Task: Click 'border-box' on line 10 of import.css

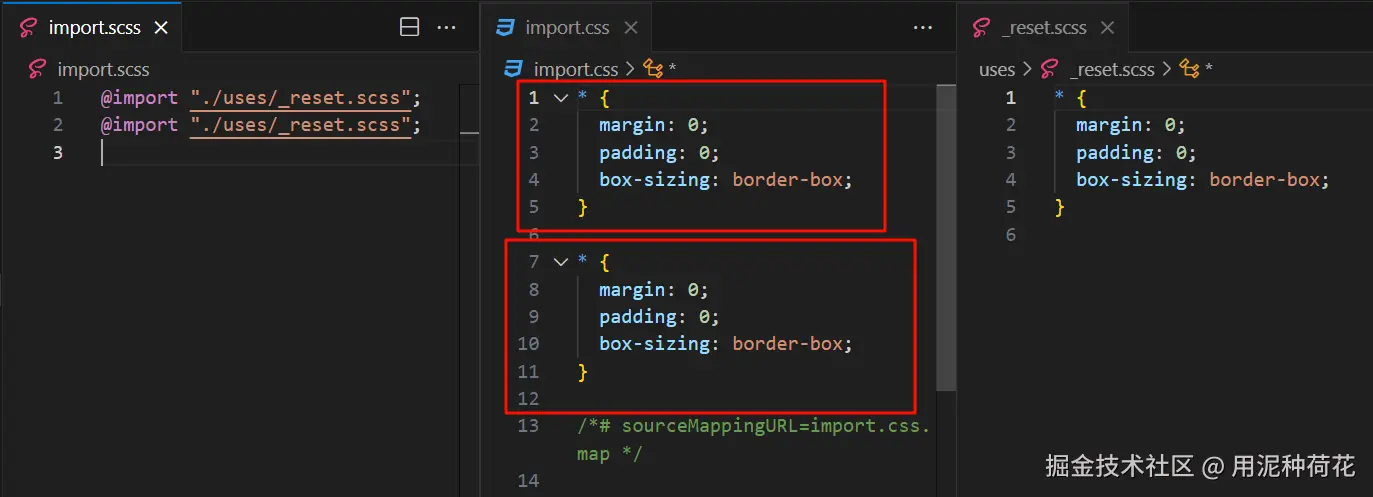Action: pyautogui.click(x=788, y=344)
